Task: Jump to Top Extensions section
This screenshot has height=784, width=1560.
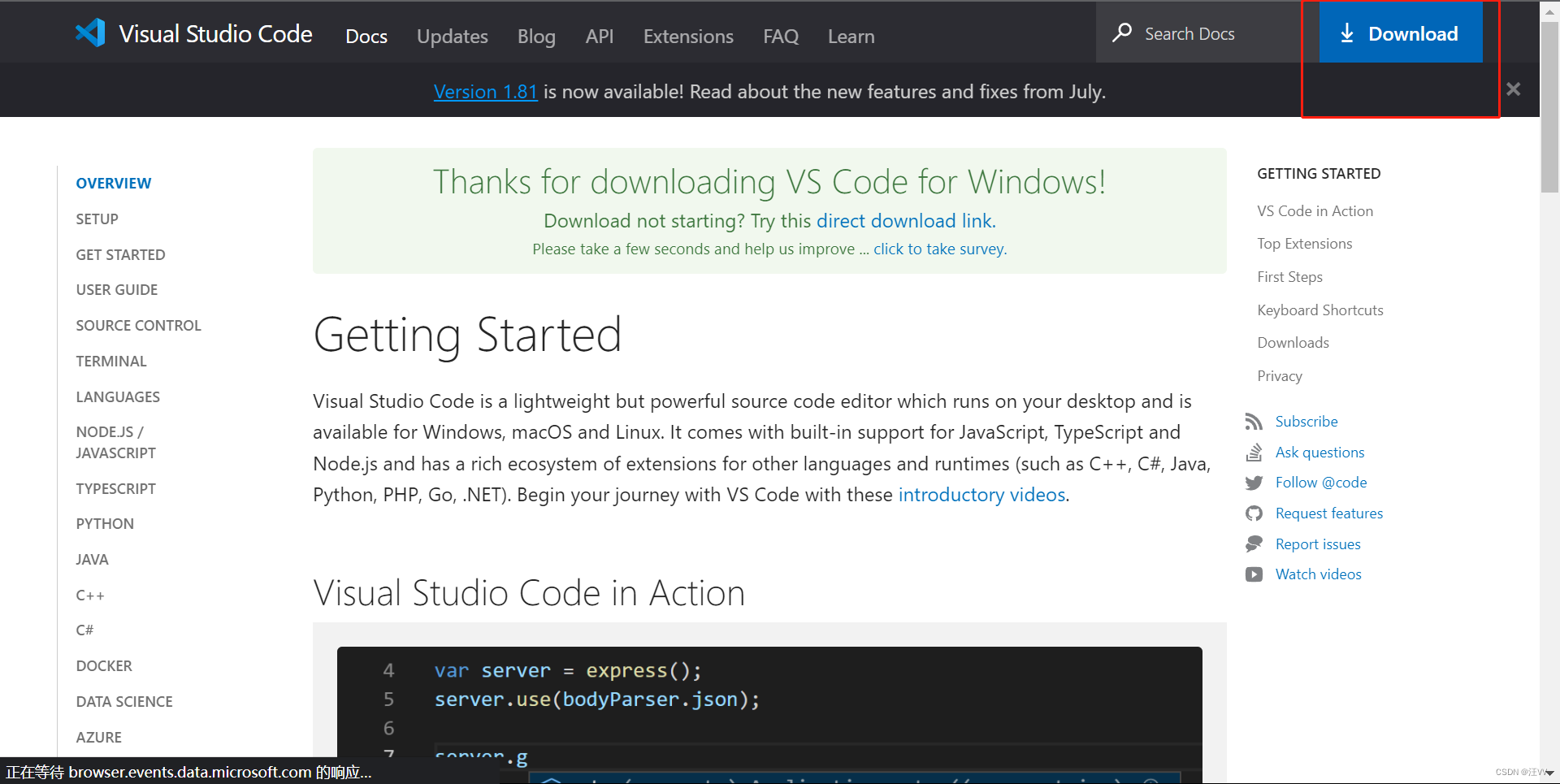Action: [1304, 244]
